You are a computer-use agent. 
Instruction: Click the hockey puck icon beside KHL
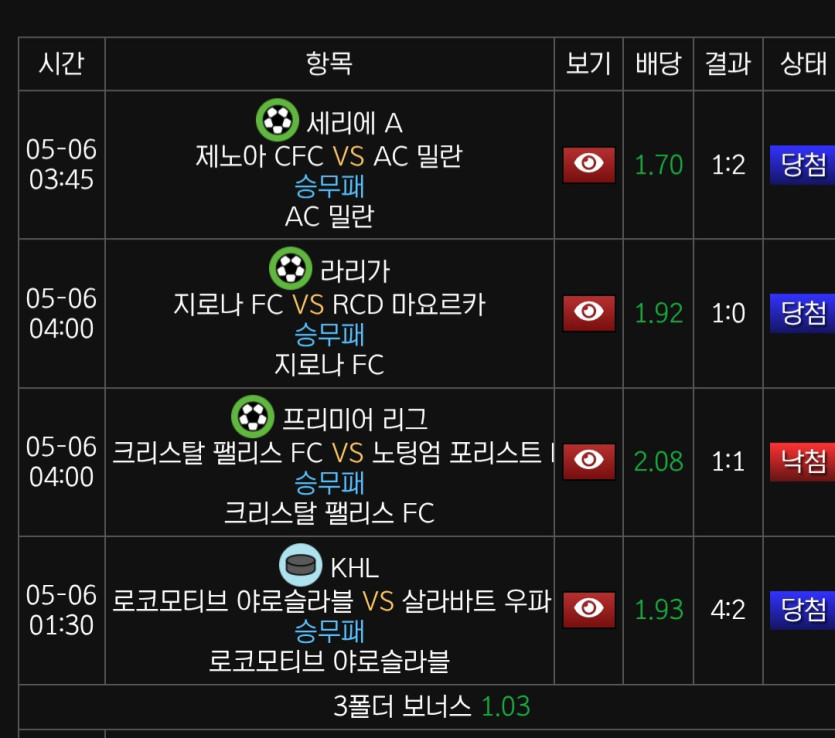(x=300, y=564)
